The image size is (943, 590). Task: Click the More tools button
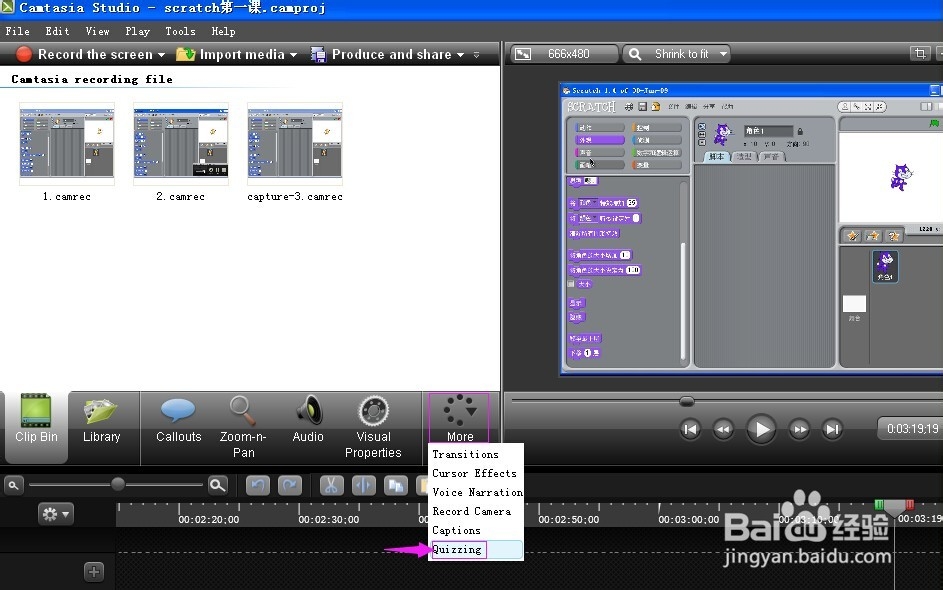pos(459,419)
